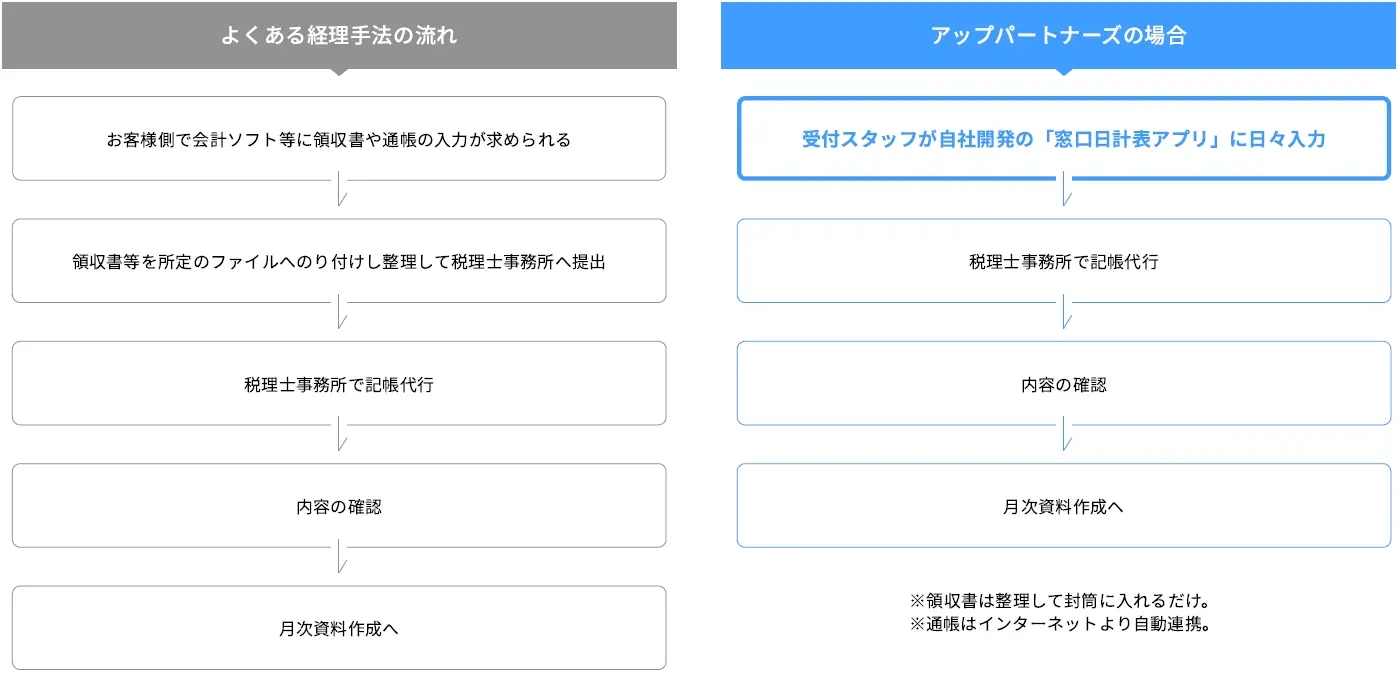Image resolution: width=1398 pixels, height=678 pixels.
Task: Click the アップパートナーズの場合 blue header
Action: (1059, 36)
